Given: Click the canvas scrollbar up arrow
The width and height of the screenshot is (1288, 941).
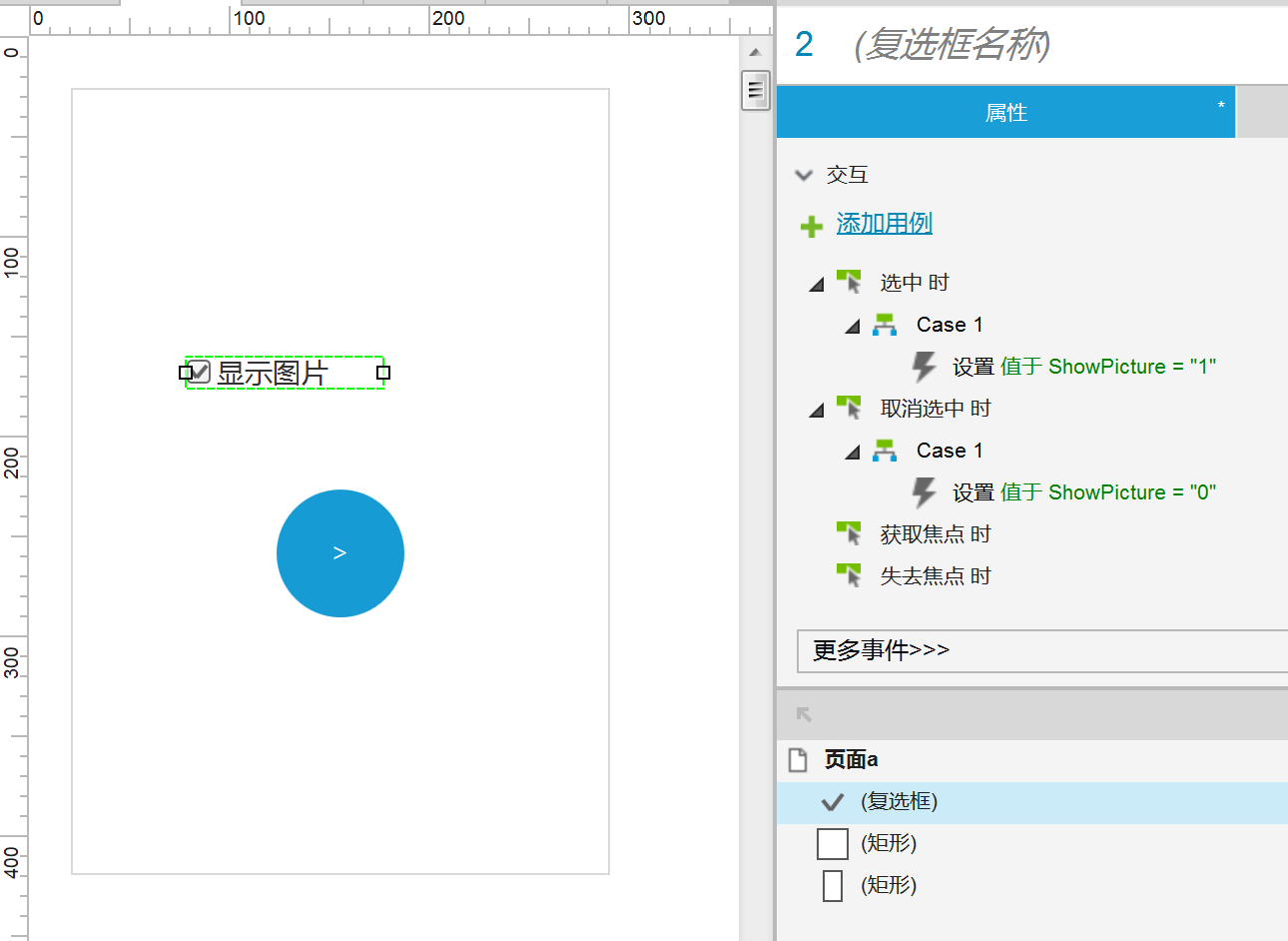Looking at the screenshot, I should (x=756, y=53).
